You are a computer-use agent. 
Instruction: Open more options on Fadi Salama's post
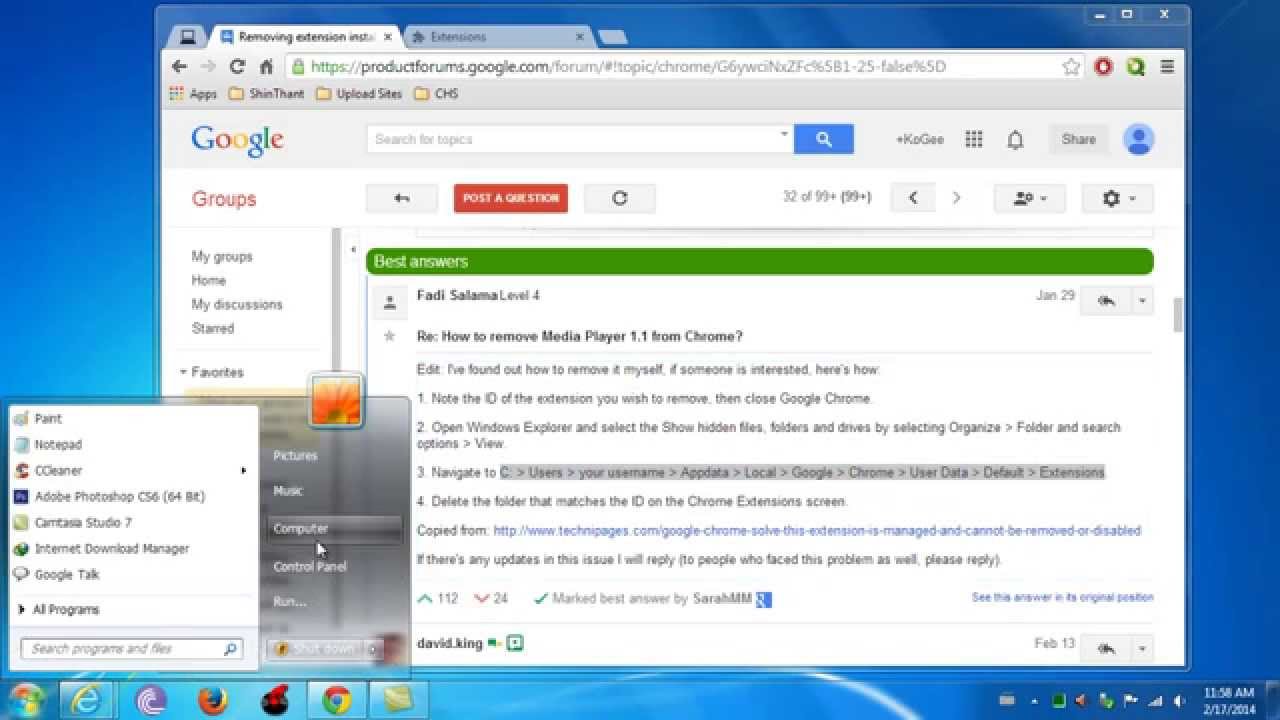[1143, 300]
